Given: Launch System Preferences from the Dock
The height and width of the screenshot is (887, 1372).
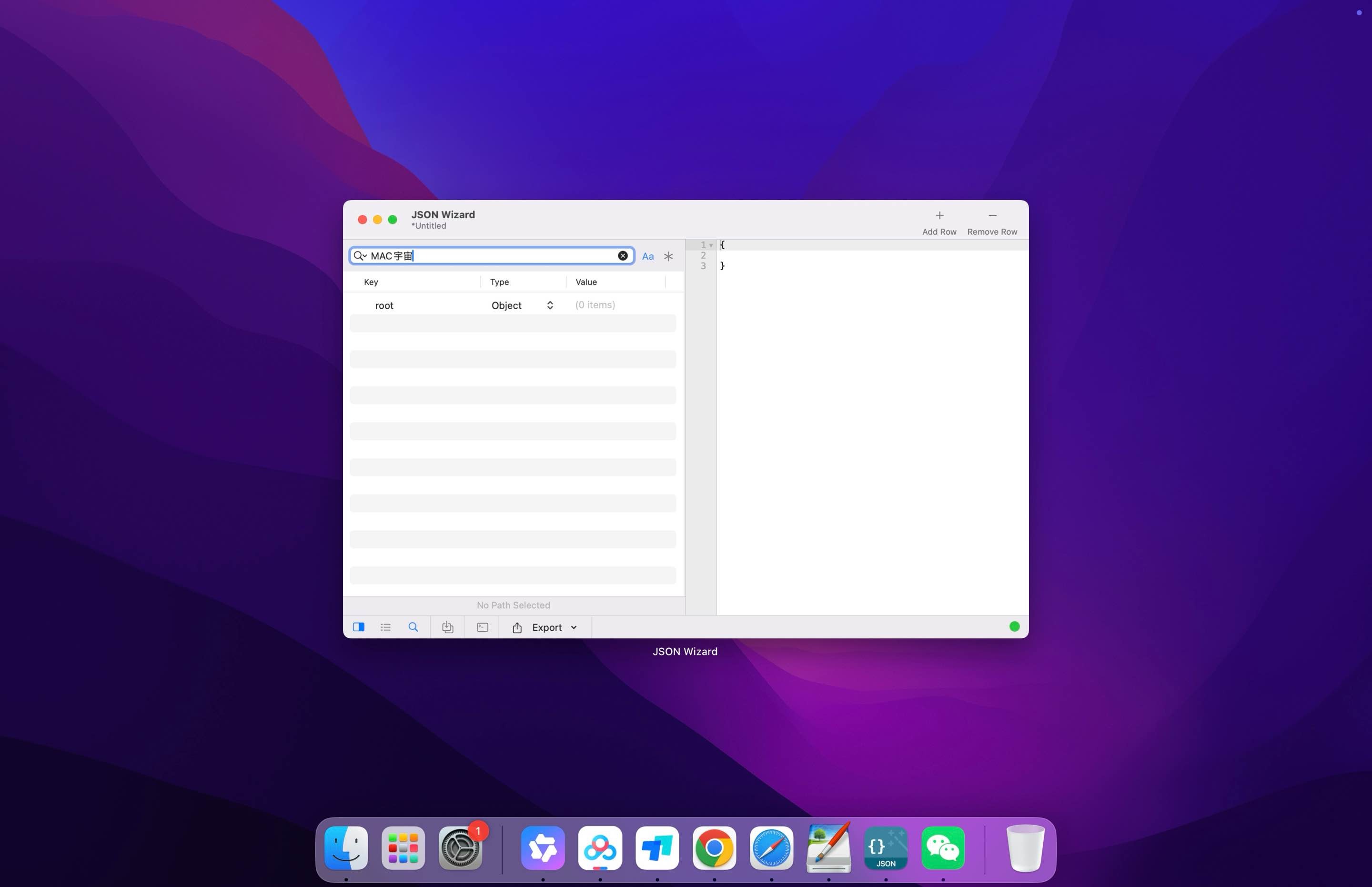Looking at the screenshot, I should click(x=460, y=847).
